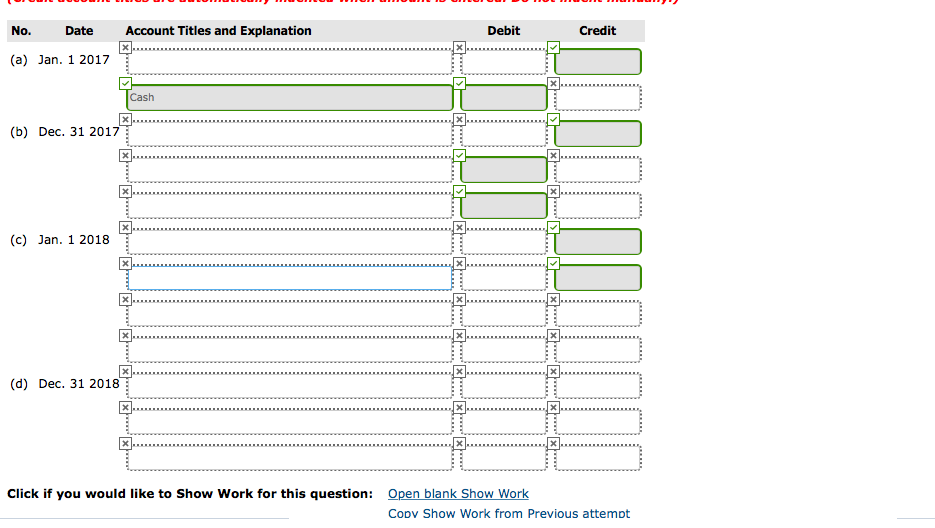Click the Jan. 1 2017 account title input field

click(x=290, y=62)
